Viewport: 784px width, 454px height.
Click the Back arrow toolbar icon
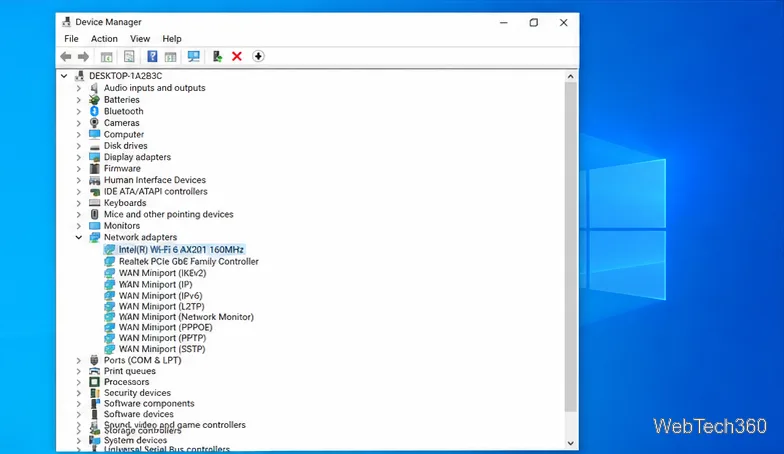tap(66, 56)
